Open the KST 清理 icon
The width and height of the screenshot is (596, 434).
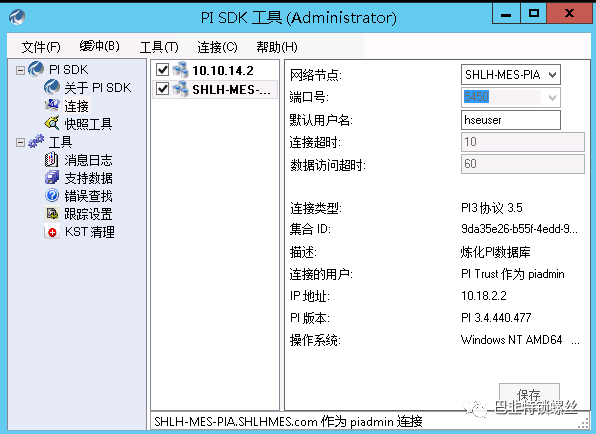(52, 231)
